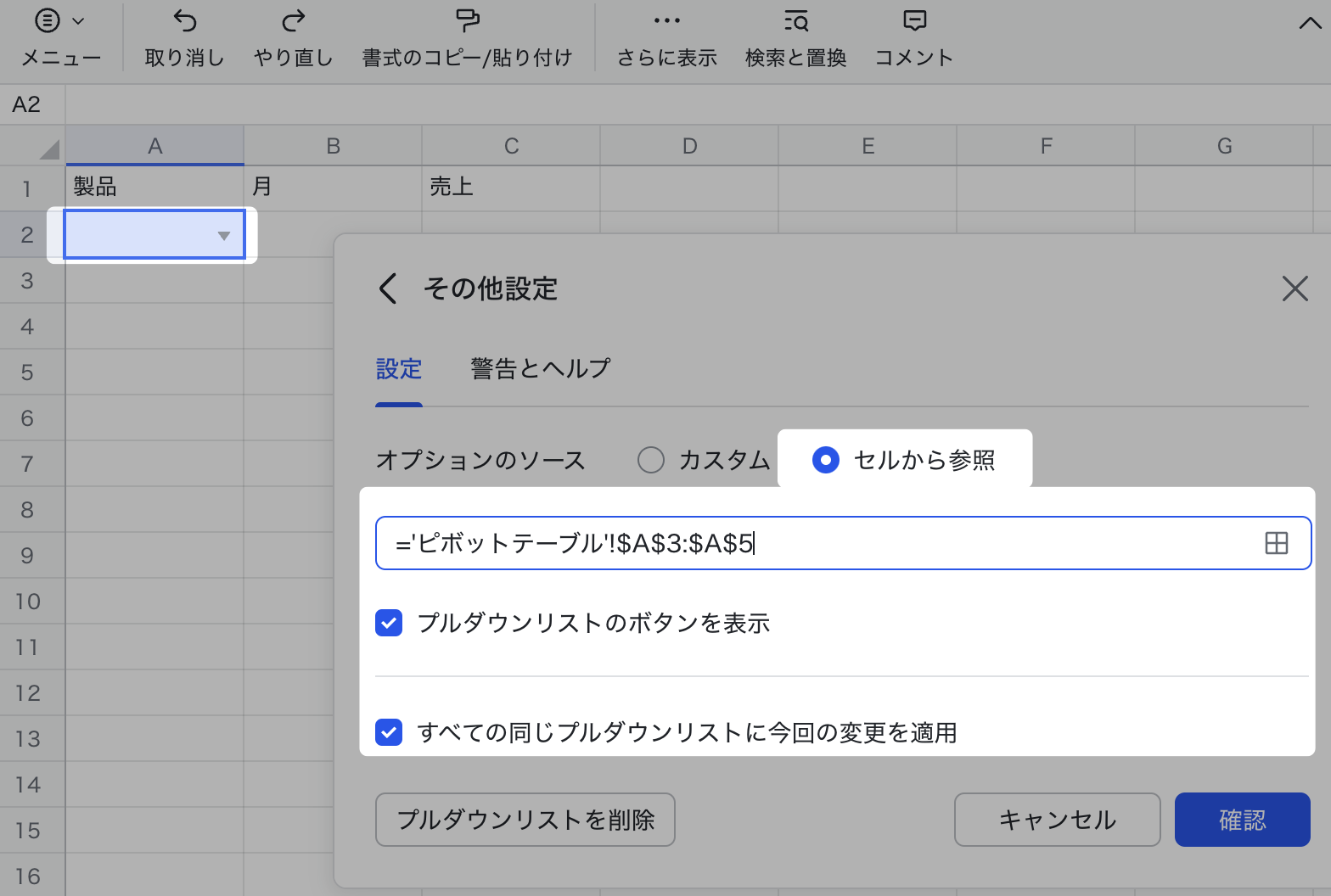
Task: Select the カスタム radio option
Action: click(x=651, y=460)
